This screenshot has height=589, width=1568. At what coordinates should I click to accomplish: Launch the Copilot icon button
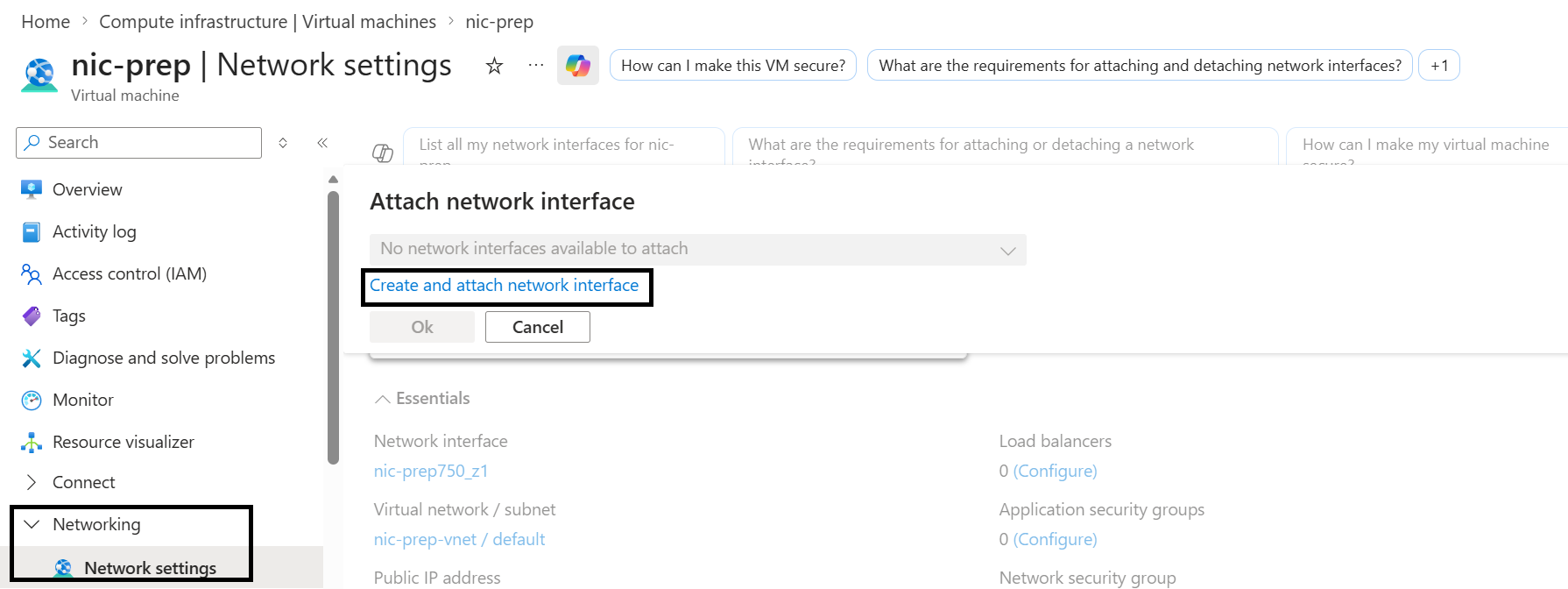tap(578, 66)
